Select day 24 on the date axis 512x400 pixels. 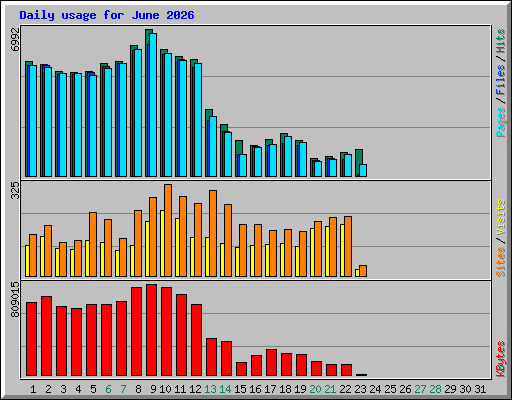(375, 389)
